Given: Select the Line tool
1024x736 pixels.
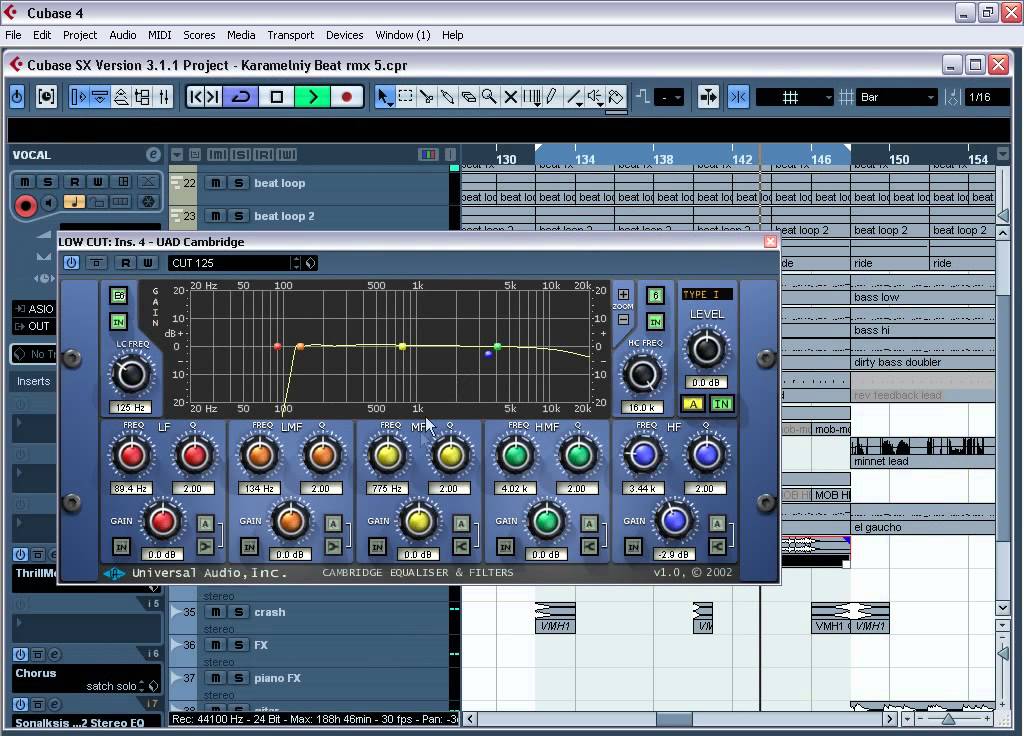Looking at the screenshot, I should (574, 97).
